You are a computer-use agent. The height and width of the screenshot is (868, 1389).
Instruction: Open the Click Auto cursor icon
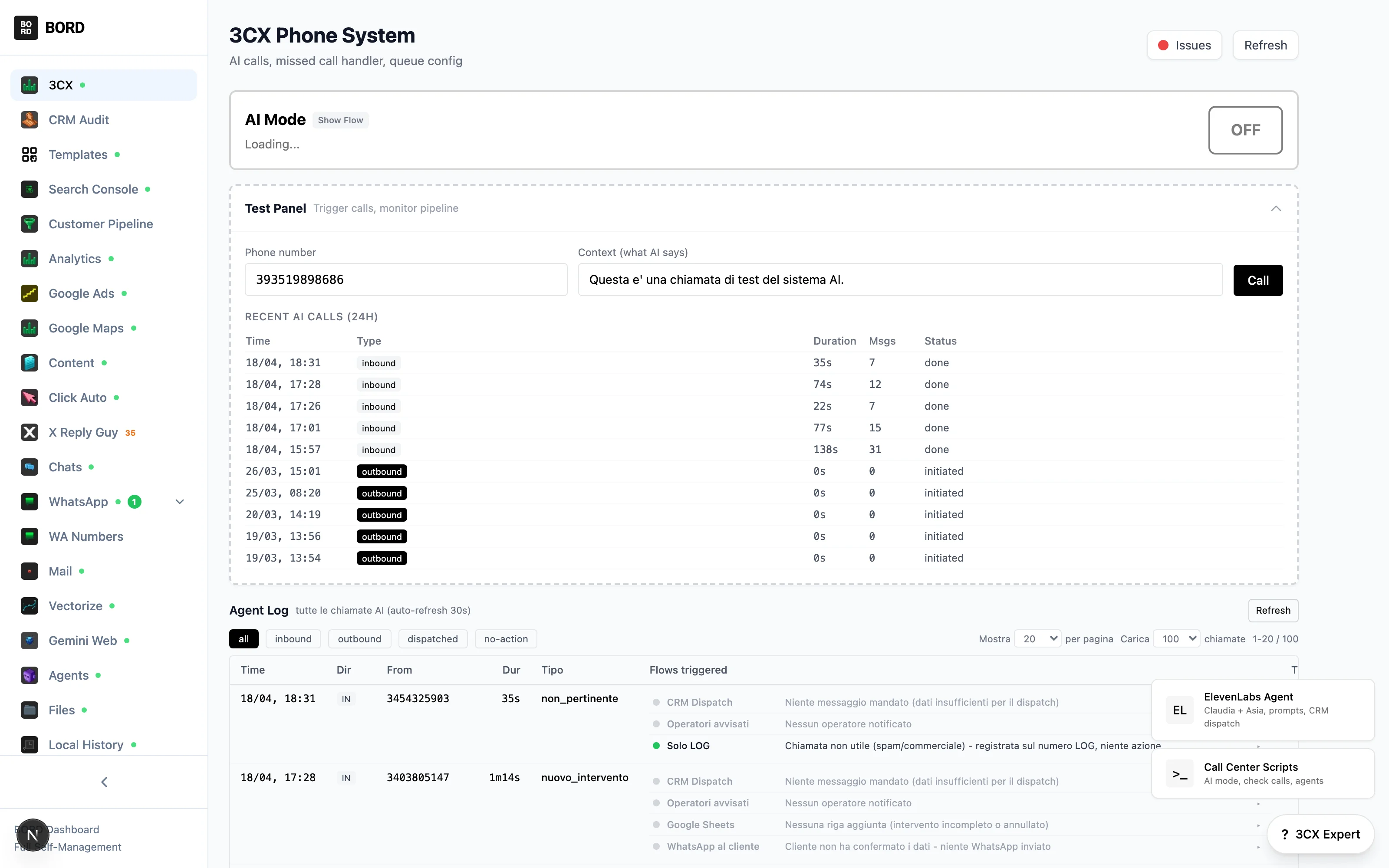point(29,397)
